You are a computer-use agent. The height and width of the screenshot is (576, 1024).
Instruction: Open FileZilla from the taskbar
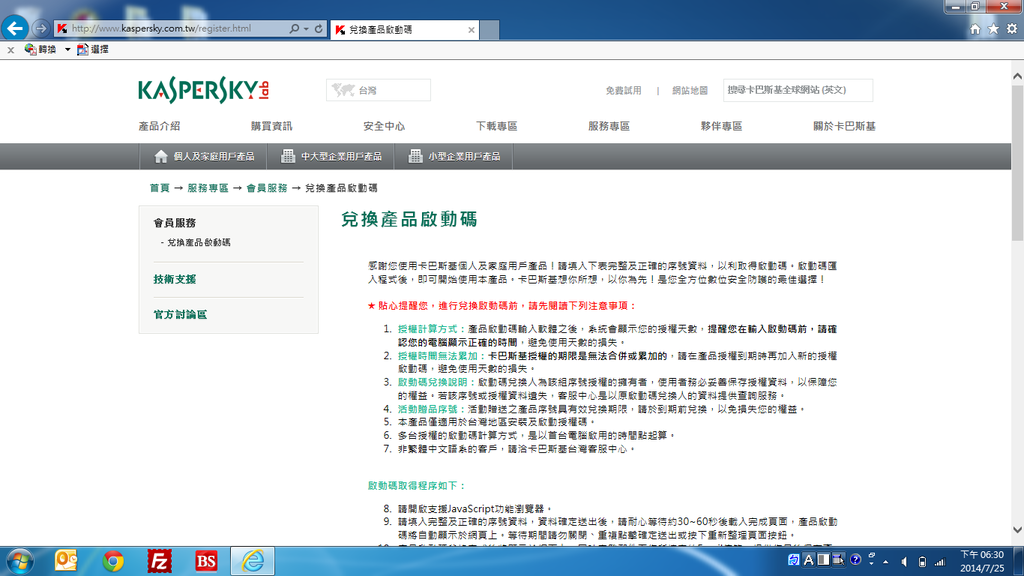159,561
